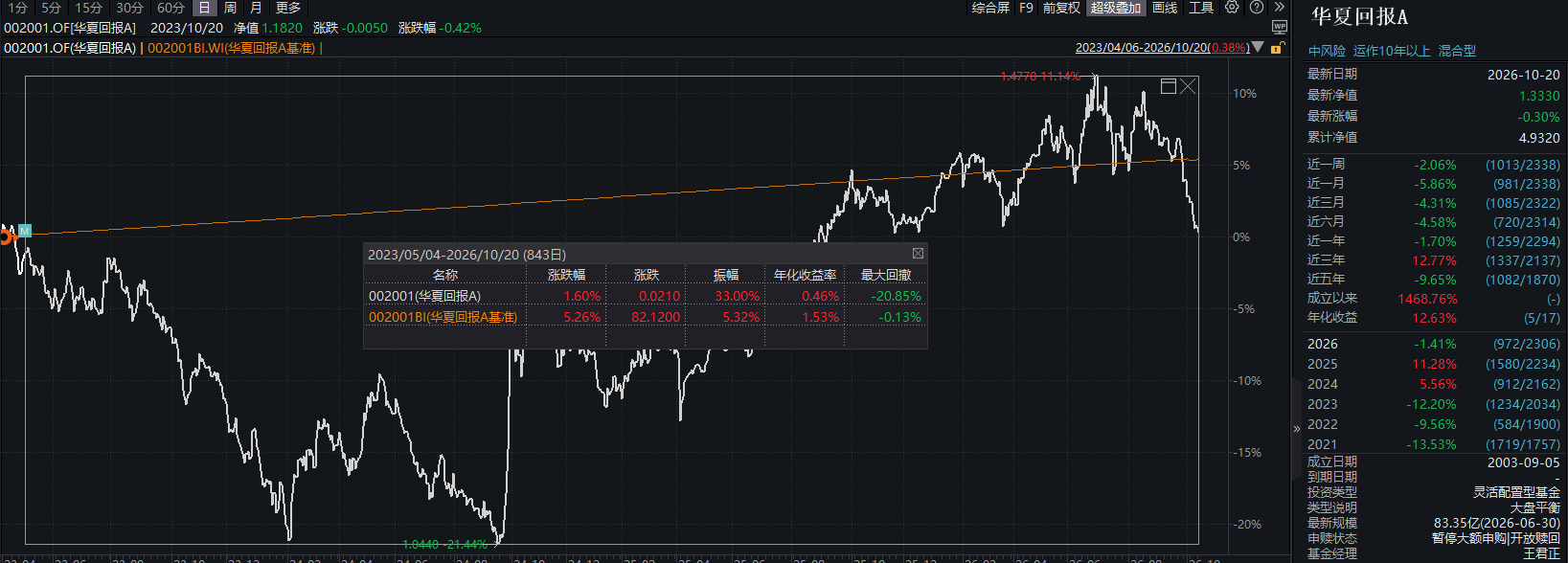Click the 最新规模 83.35亿 value
1568x563 pixels.
1497,523
